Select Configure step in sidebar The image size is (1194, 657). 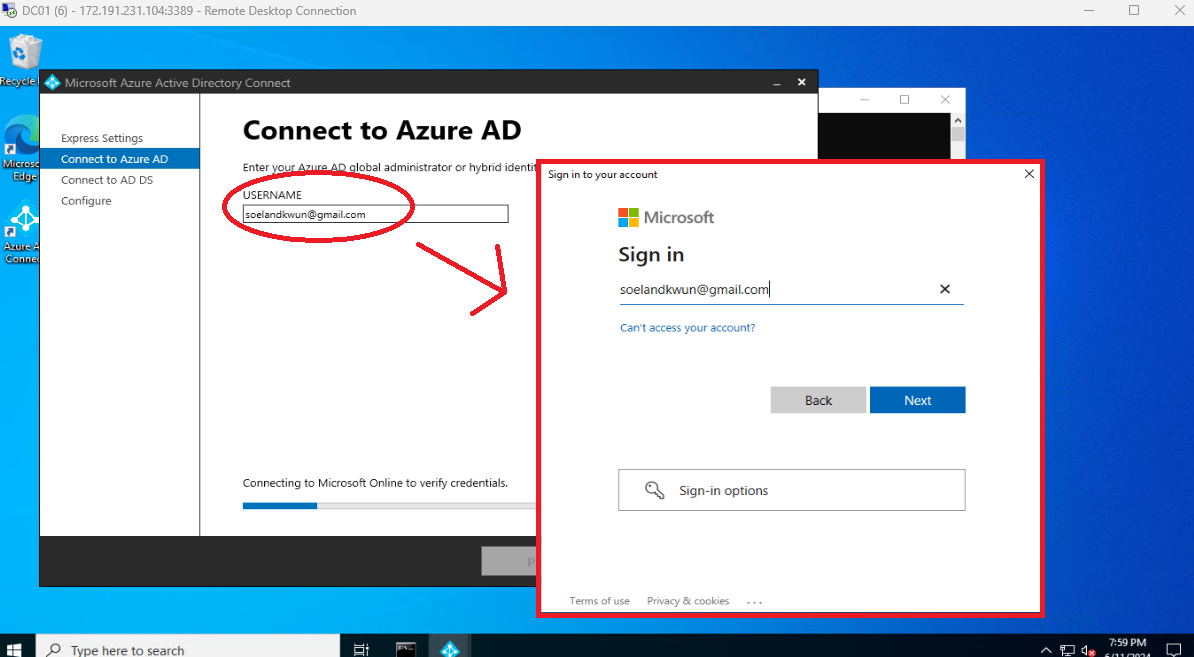click(86, 200)
